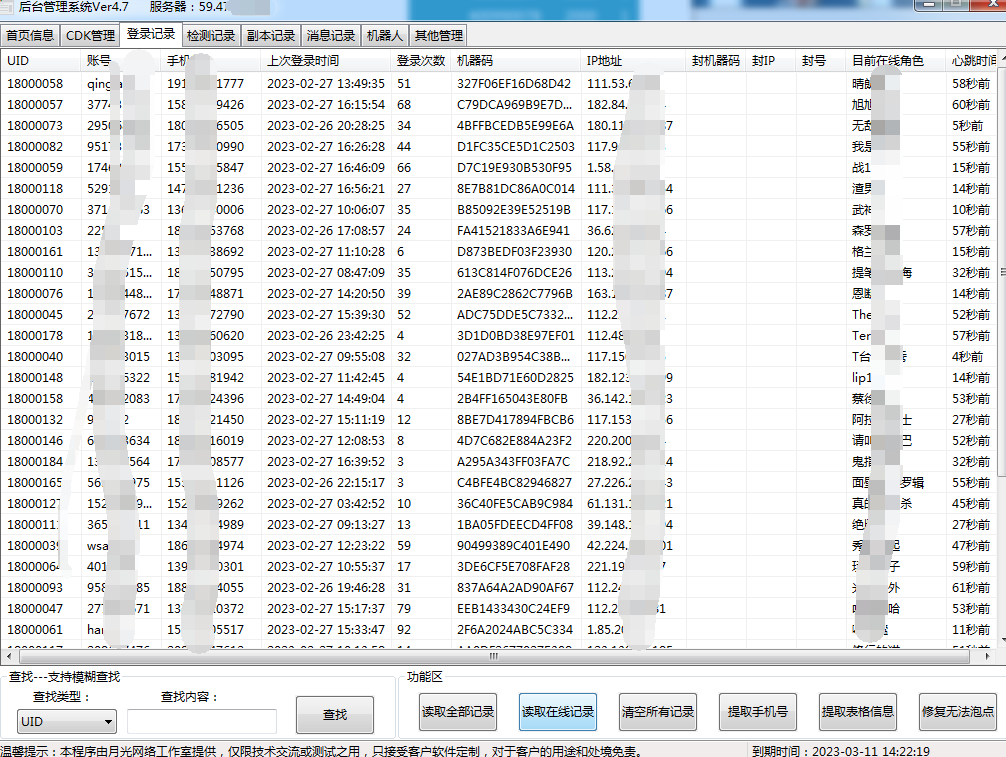Click the 查找内容 search input field

202,721
